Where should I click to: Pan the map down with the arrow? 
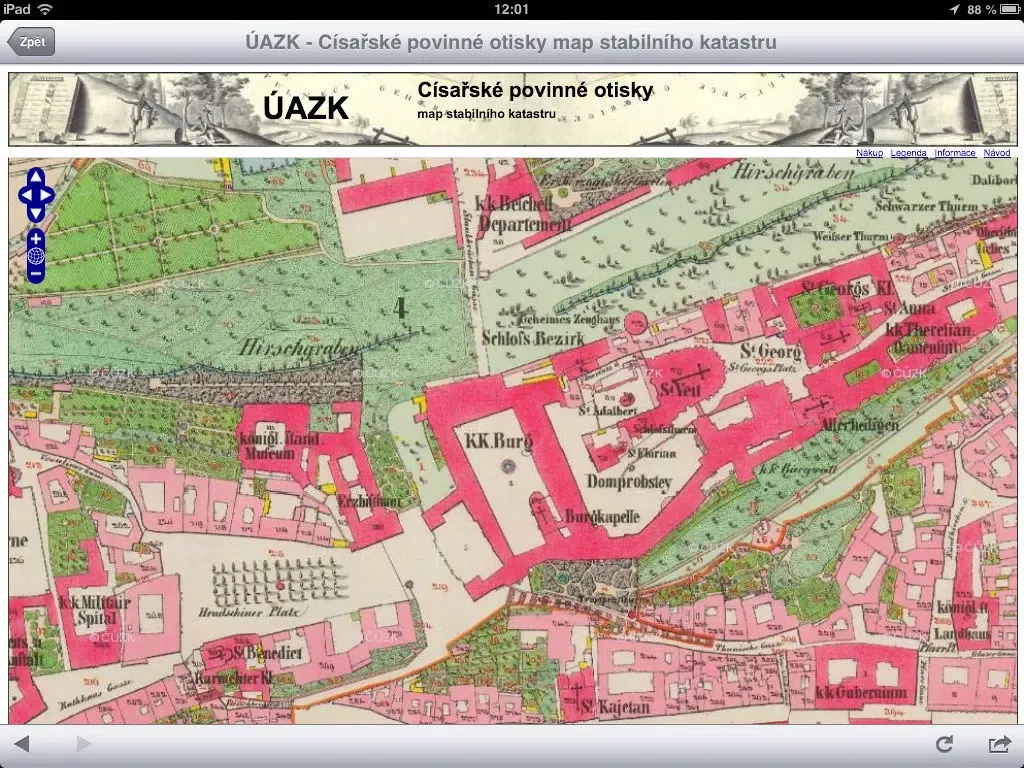(x=36, y=213)
